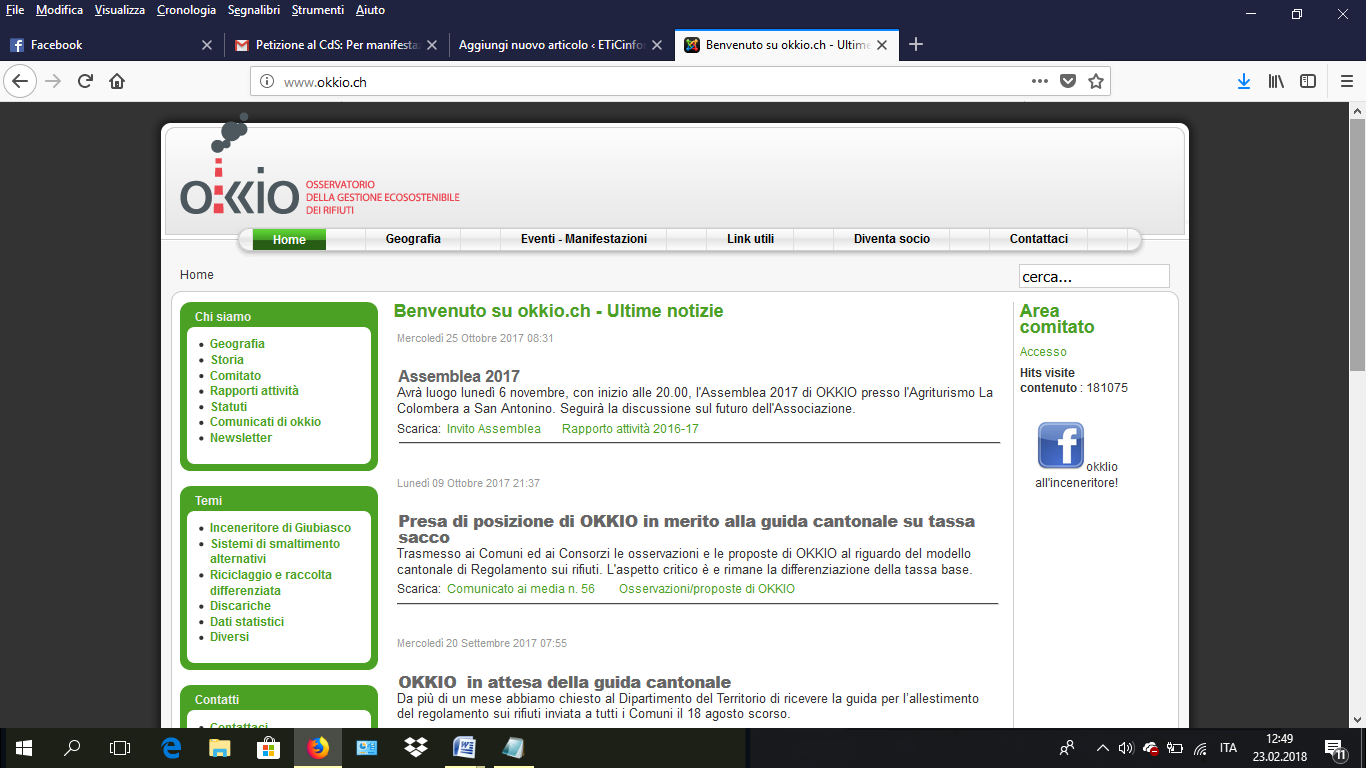Open the Comitato sidebar link
This screenshot has height=768, width=1366.
[x=235, y=376]
